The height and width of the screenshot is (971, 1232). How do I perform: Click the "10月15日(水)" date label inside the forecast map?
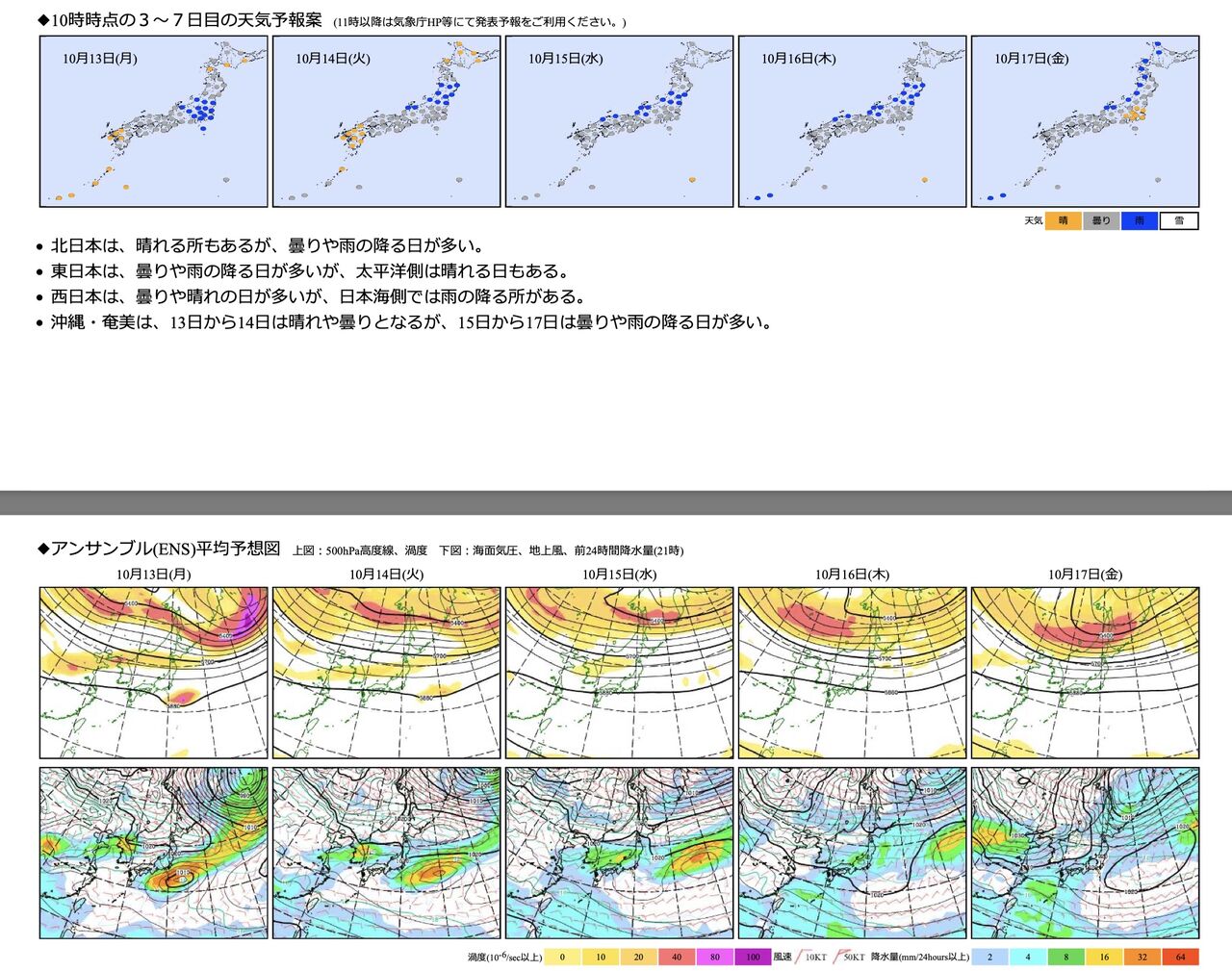[566, 59]
